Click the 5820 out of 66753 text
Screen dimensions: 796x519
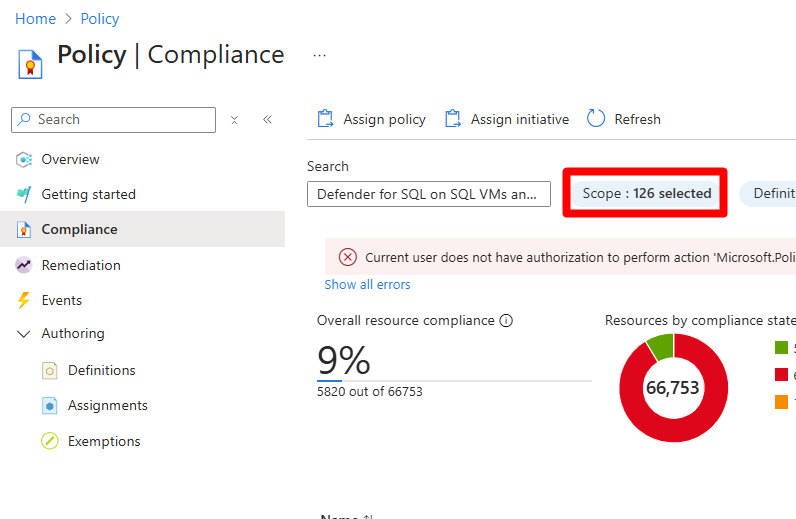370,392
